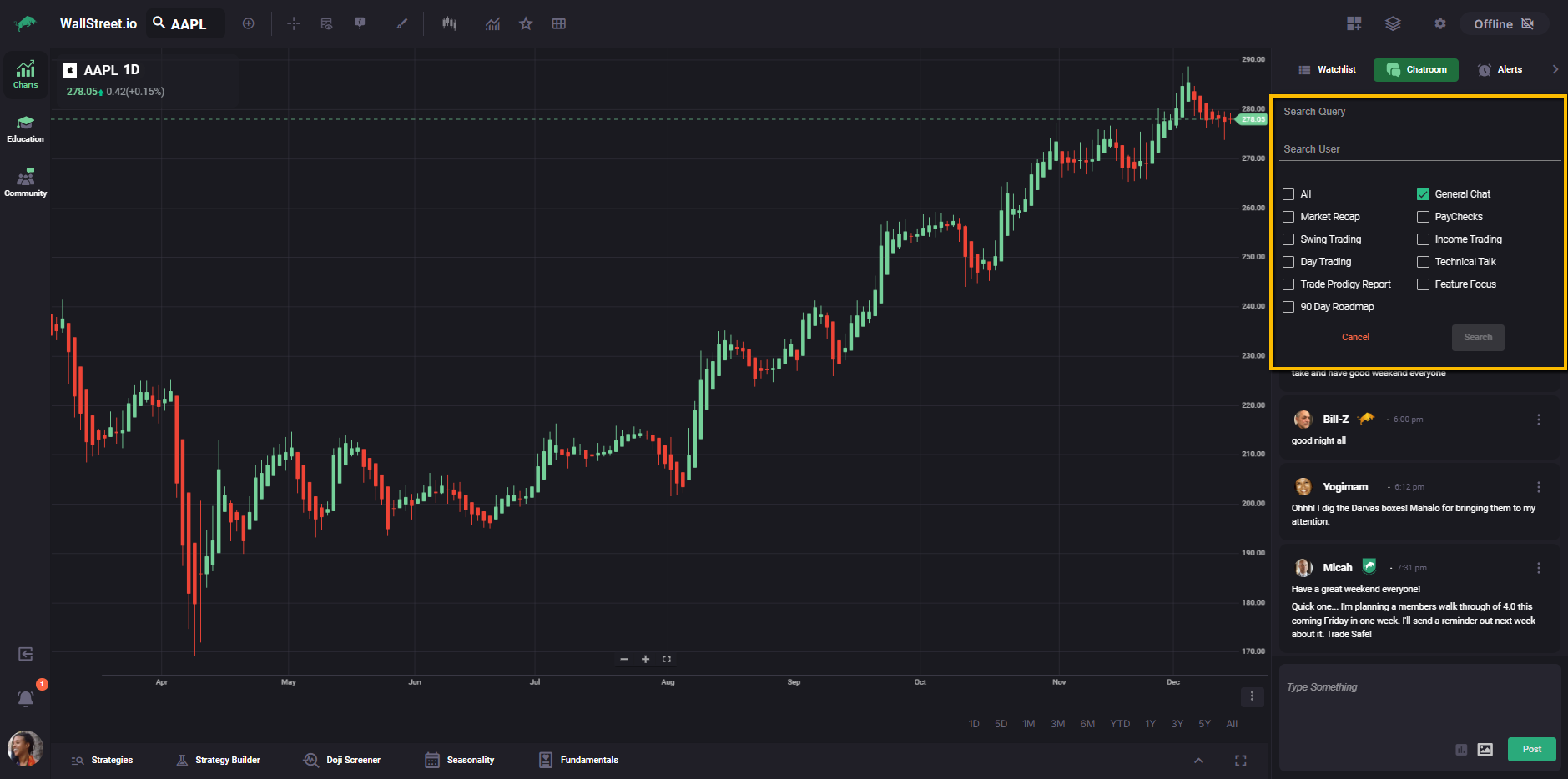The width and height of the screenshot is (1568, 779).
Task: Open the drawing brush tool
Action: 402,23
